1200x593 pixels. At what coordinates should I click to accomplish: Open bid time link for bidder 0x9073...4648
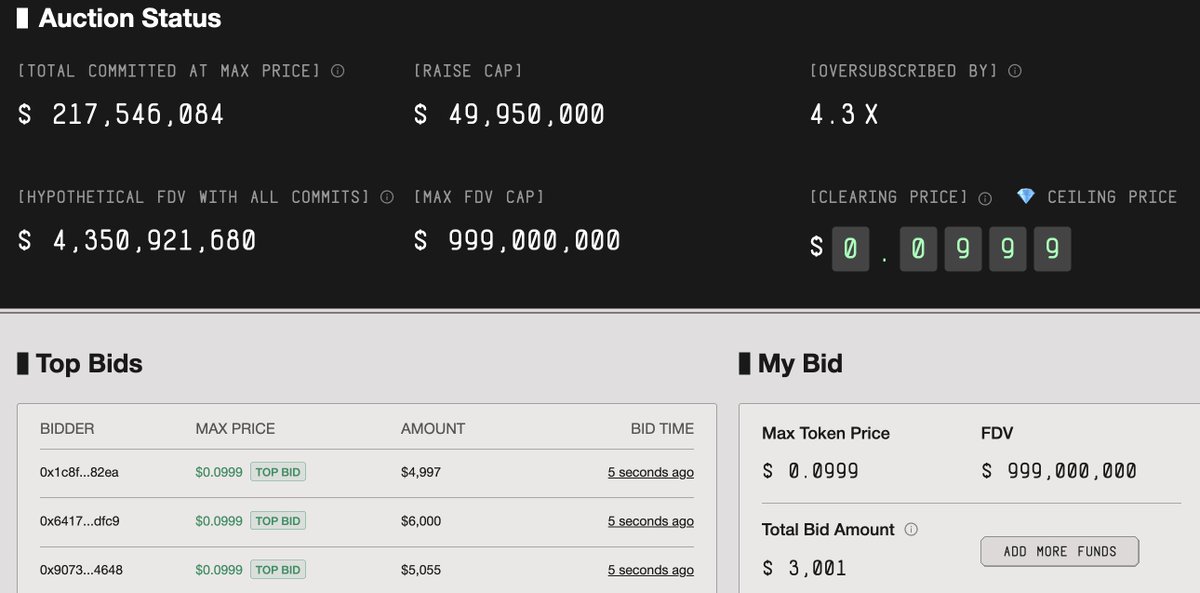click(650, 570)
